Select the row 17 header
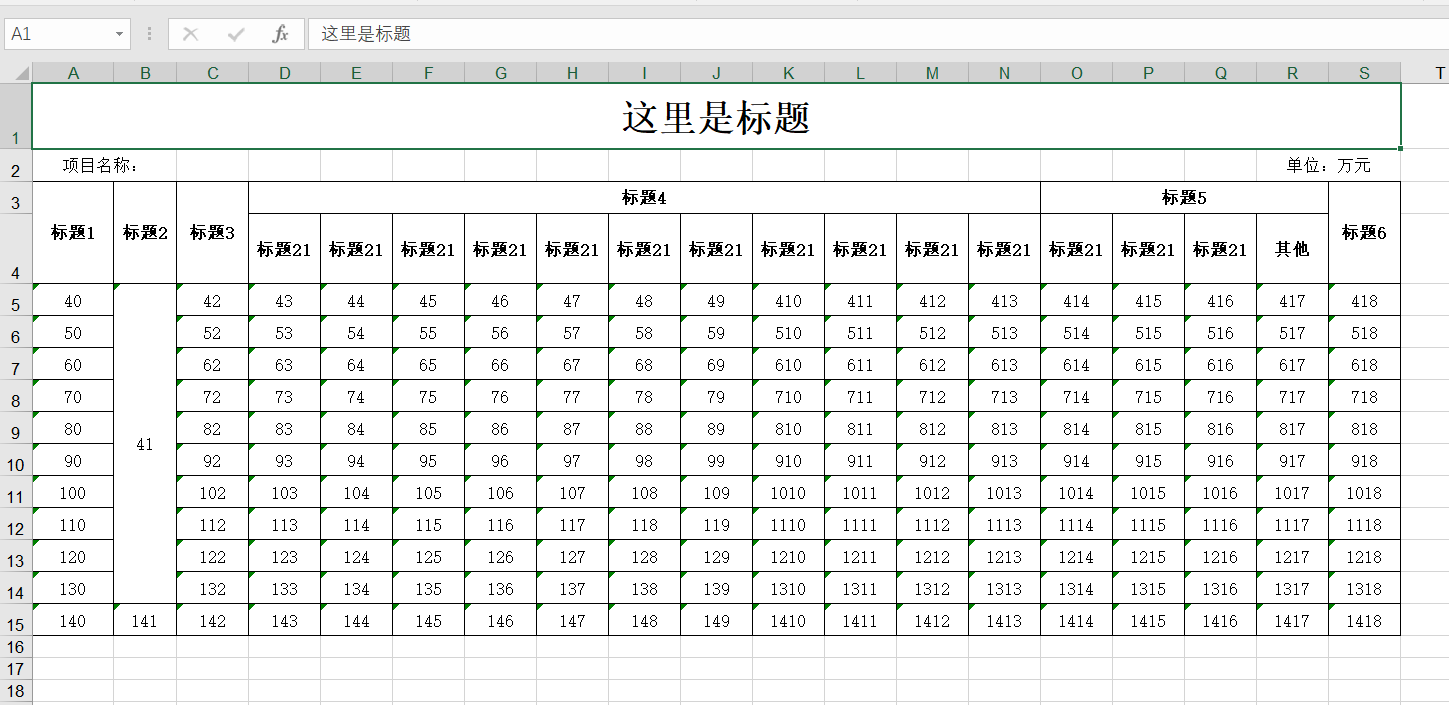This screenshot has width=1449, height=705. coord(16,669)
